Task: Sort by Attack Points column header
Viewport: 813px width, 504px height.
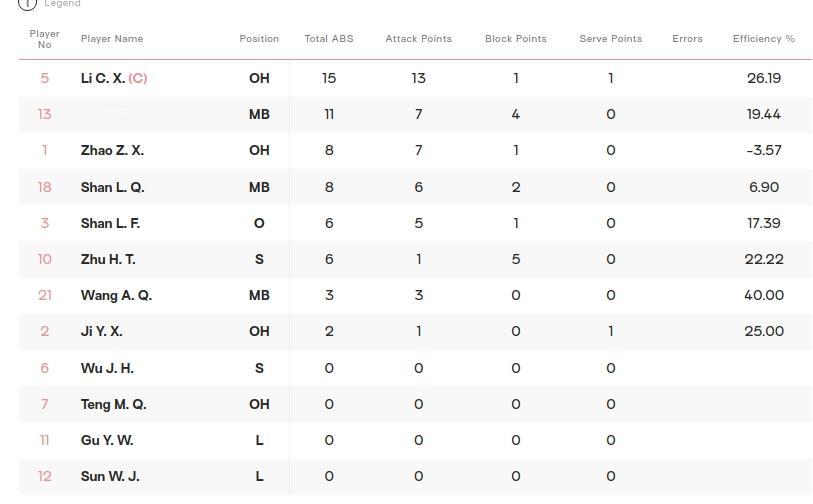Action: click(x=418, y=39)
